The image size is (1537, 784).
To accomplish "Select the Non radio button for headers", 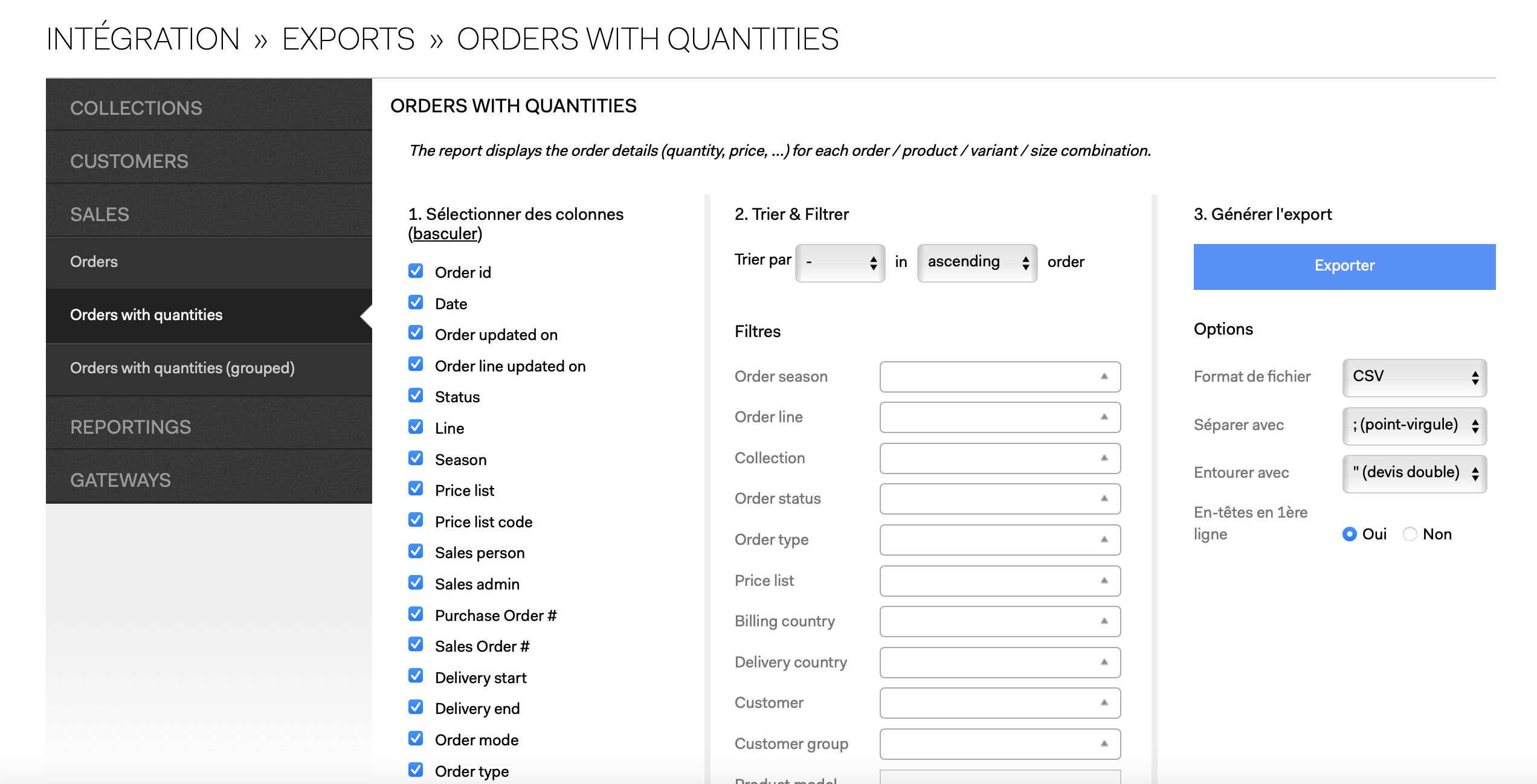I will (x=1410, y=534).
